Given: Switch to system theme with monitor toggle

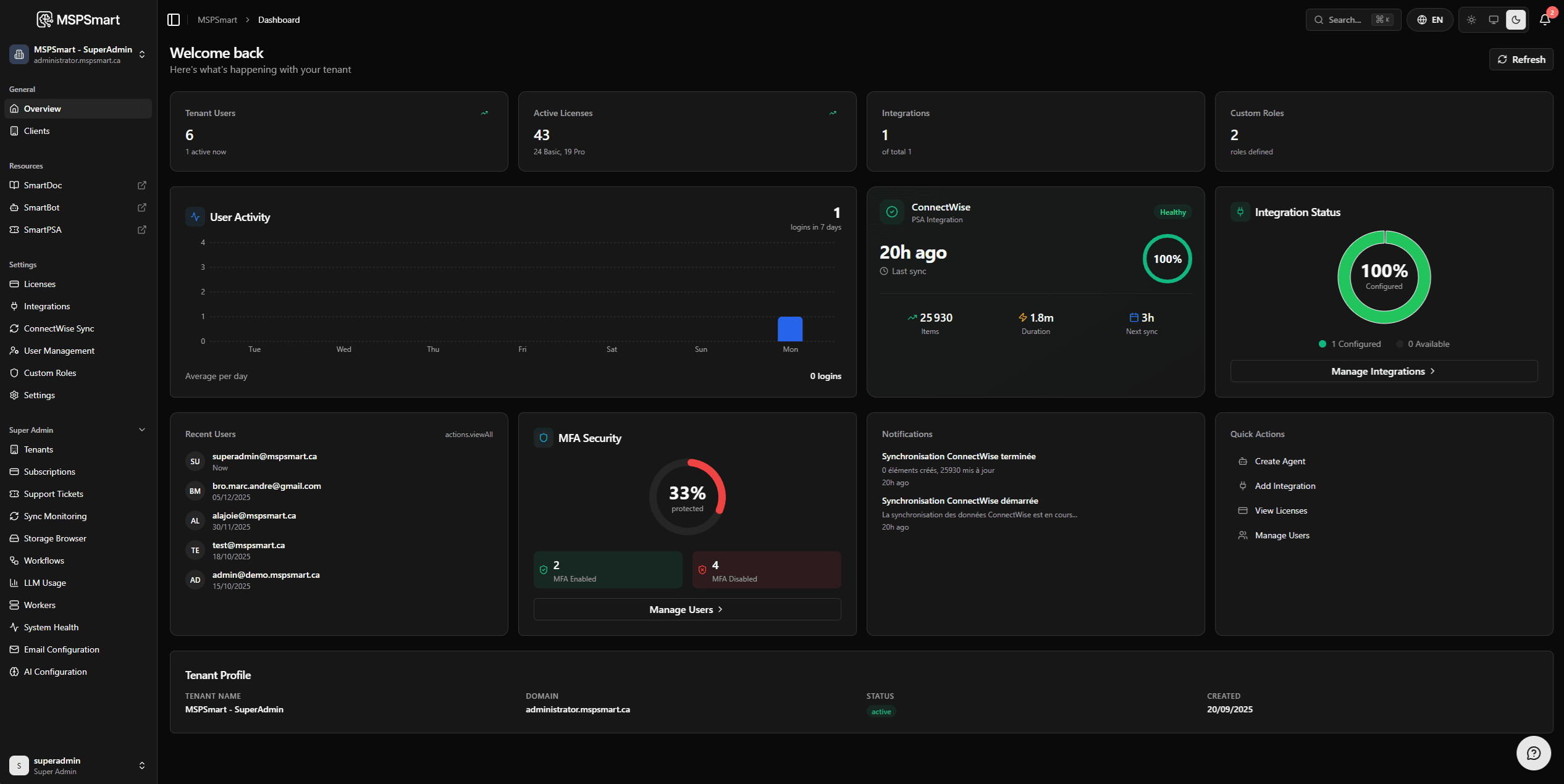Looking at the screenshot, I should (x=1494, y=19).
